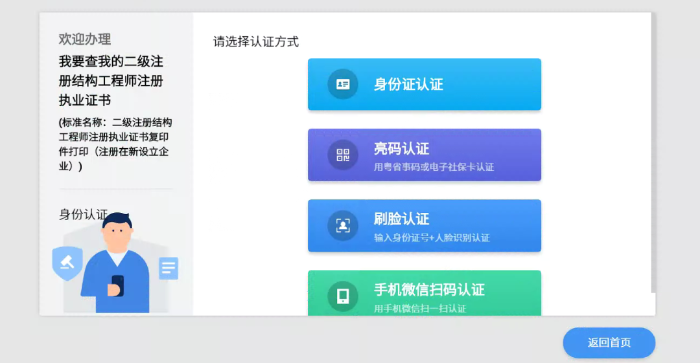This screenshot has width=700, height=363.
Task: Click the 用手机微信扫一扫认证 subtitle text
Action: click(x=420, y=308)
